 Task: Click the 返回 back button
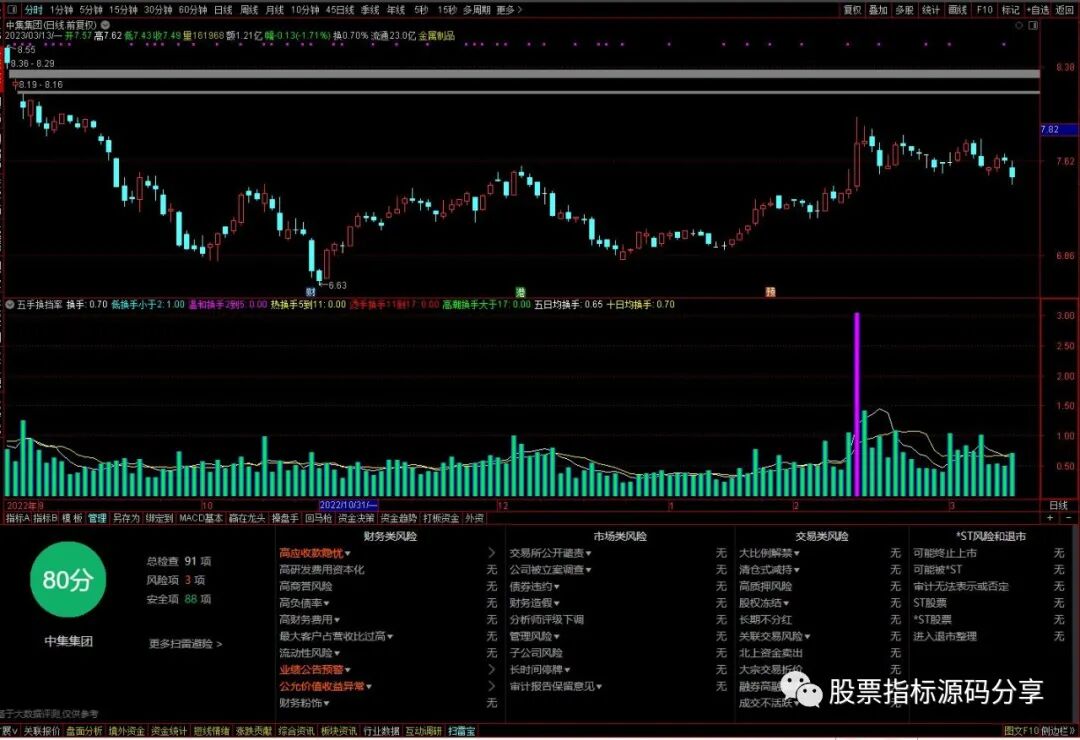[x=1064, y=10]
